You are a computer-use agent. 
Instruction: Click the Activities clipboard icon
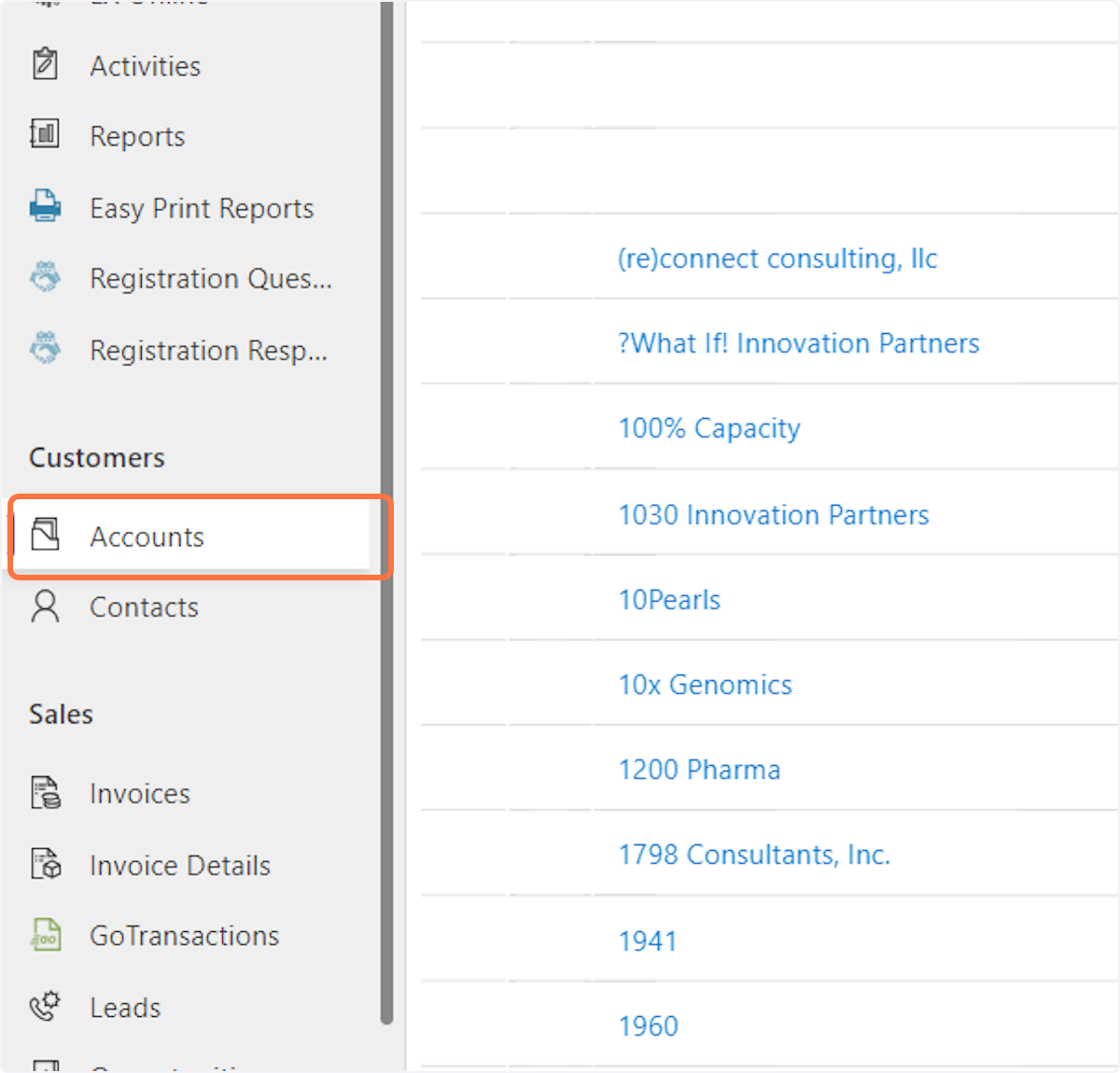click(x=45, y=64)
